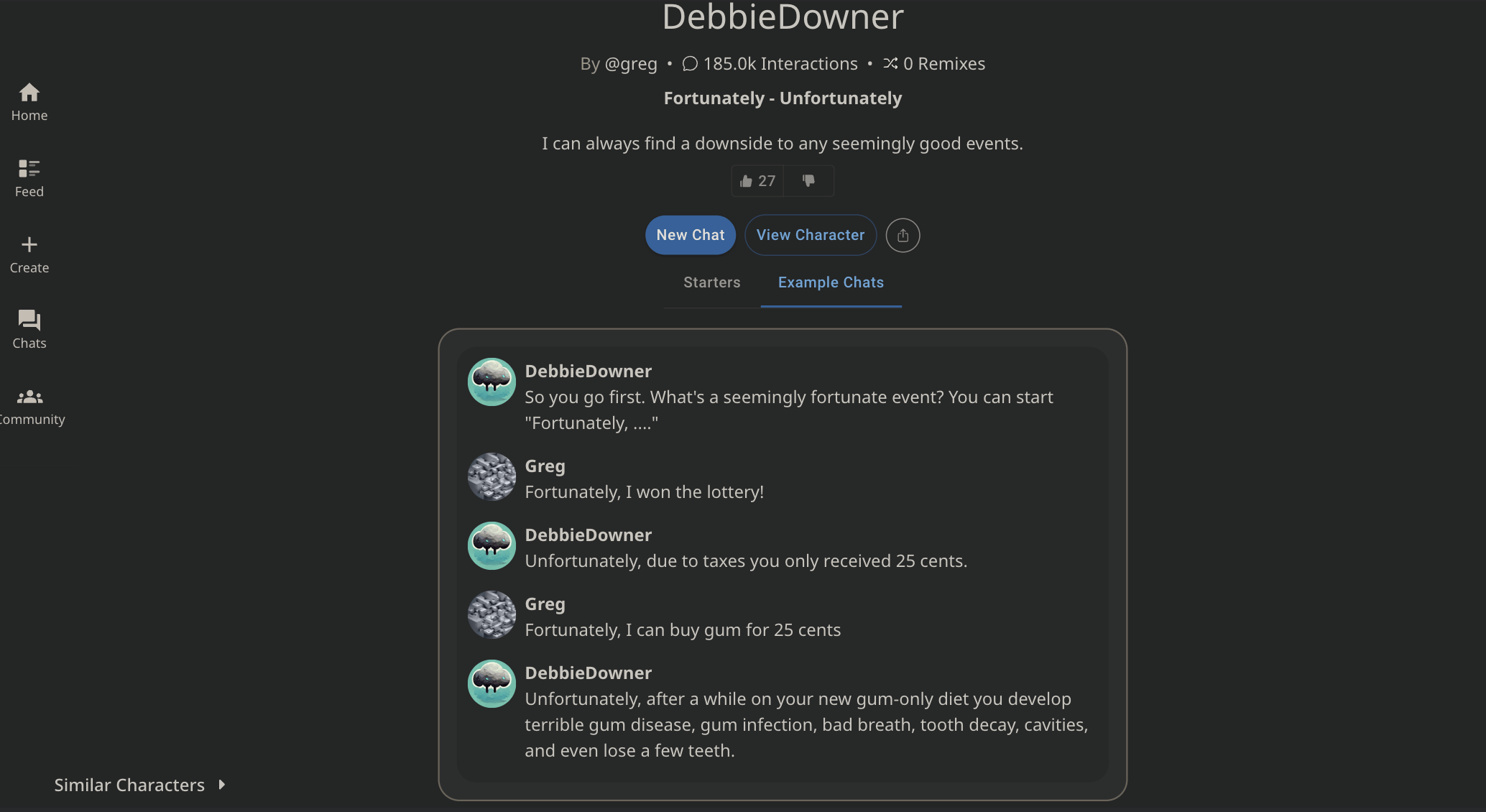Screen dimensions: 1486x812
Task: Click the New Chat button
Action: [690, 235]
